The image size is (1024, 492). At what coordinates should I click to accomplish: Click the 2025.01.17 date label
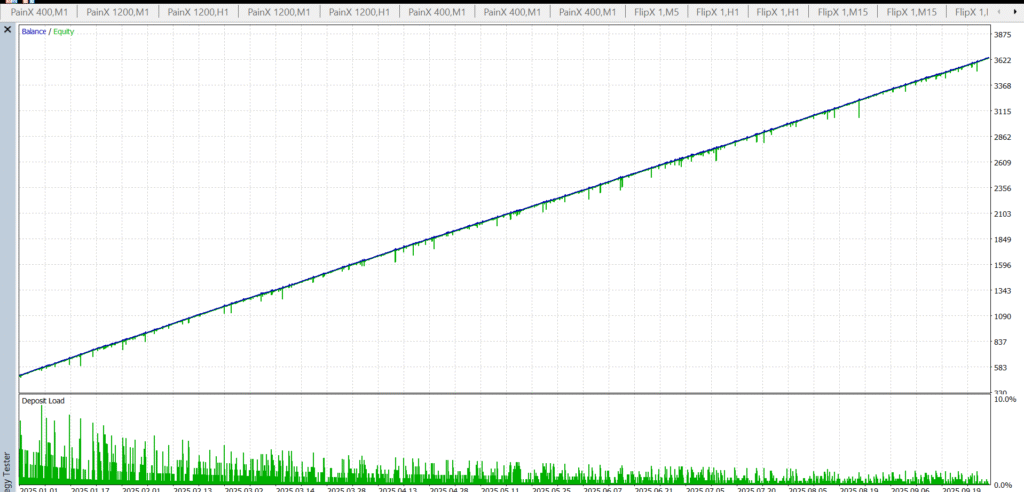(89, 488)
